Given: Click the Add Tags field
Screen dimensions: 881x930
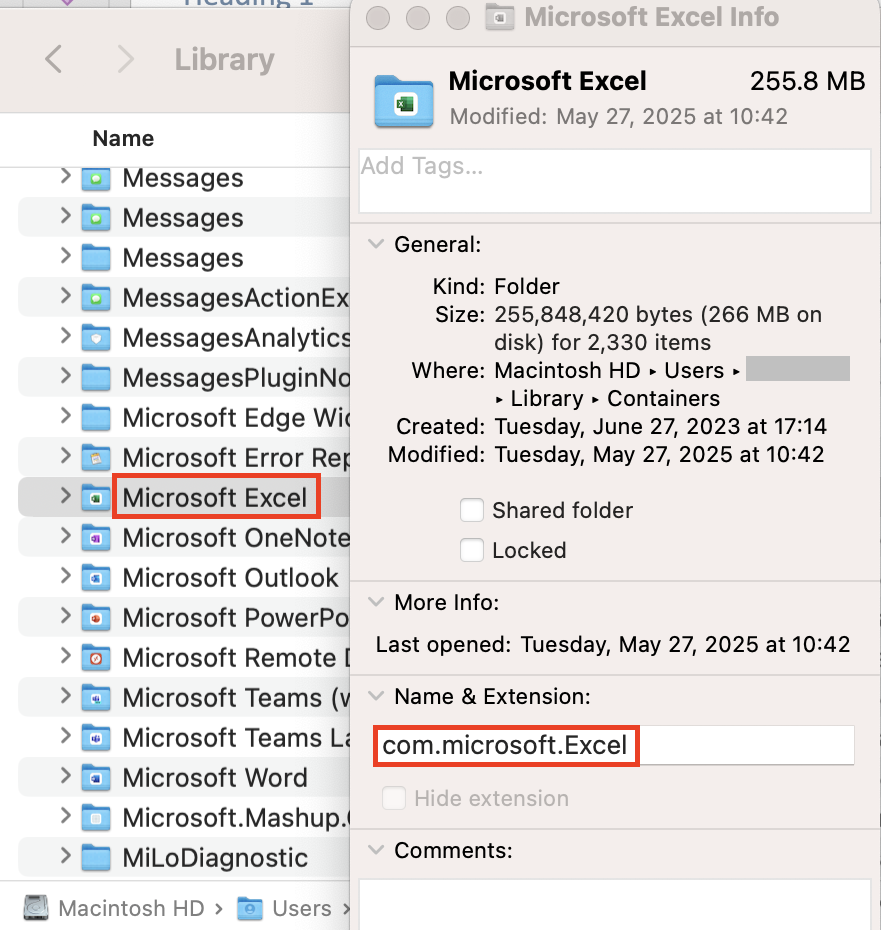Looking at the screenshot, I should click(x=615, y=181).
